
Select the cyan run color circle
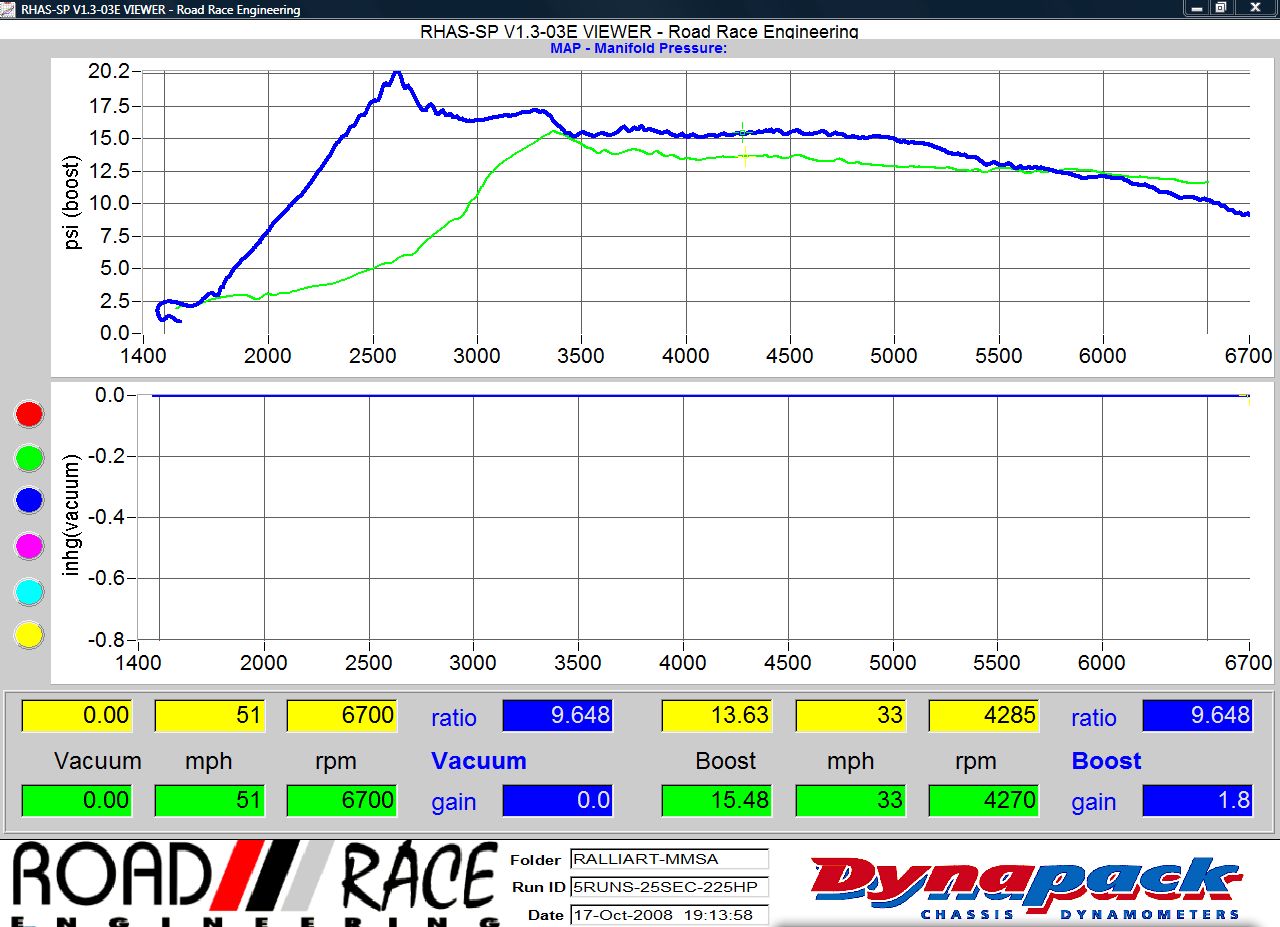coord(29,591)
